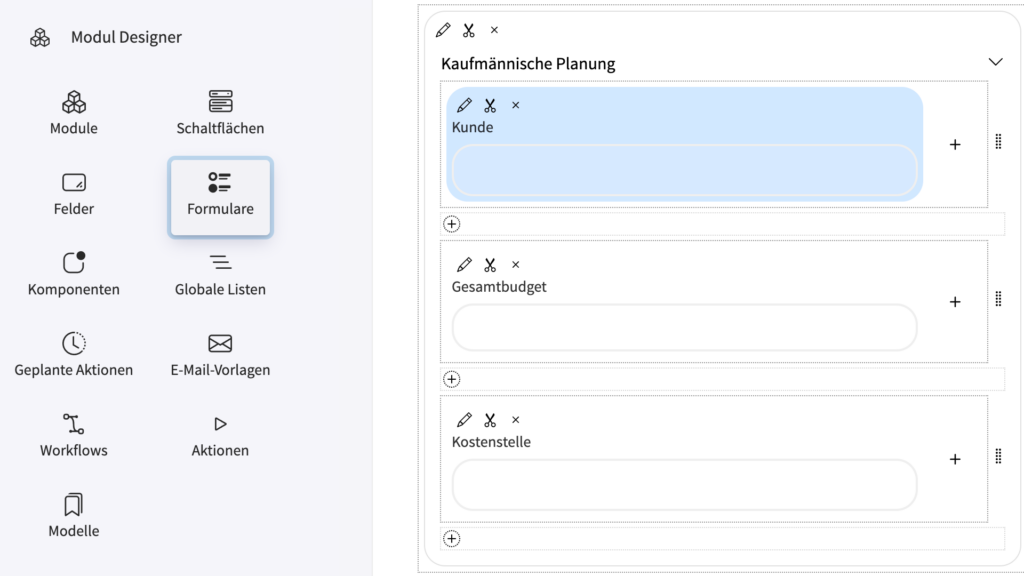This screenshot has height=576, width=1024.
Task: Open E-Mail-Vorlagen
Action: click(220, 355)
